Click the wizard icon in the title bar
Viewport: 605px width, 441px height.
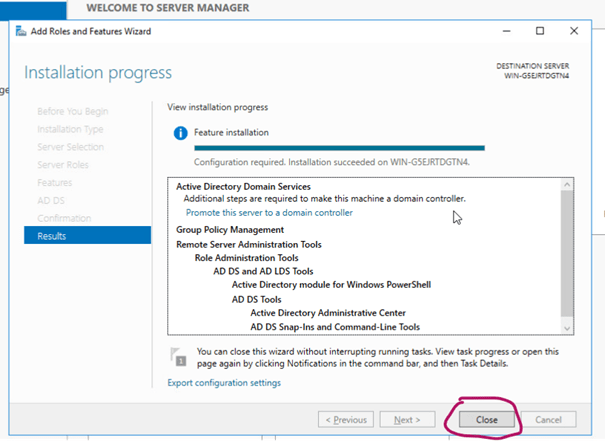coord(21,32)
